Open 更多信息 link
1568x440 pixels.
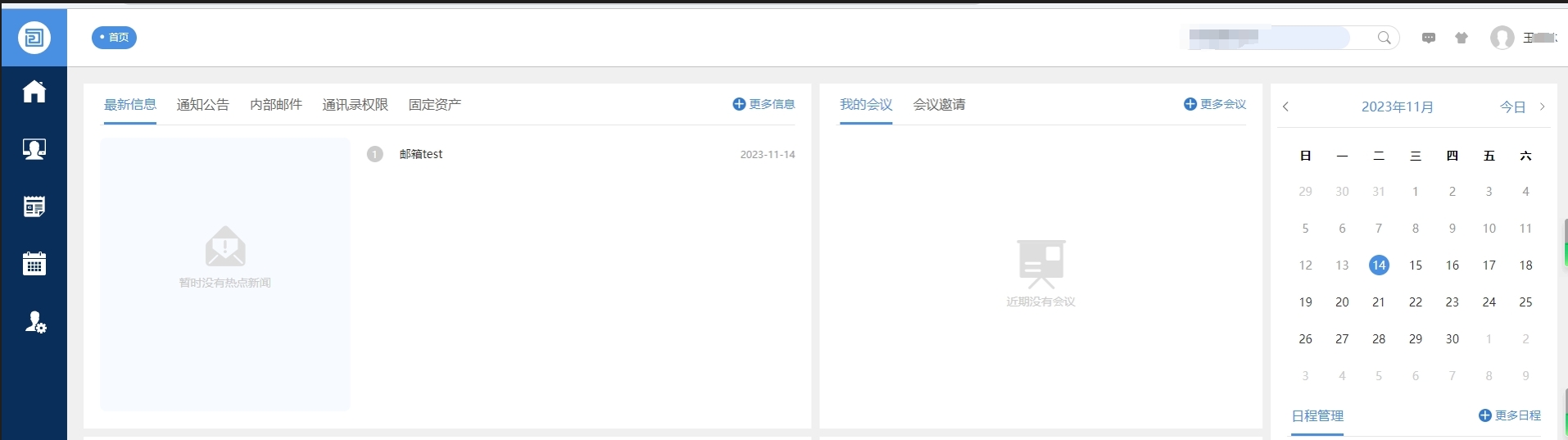(772, 104)
